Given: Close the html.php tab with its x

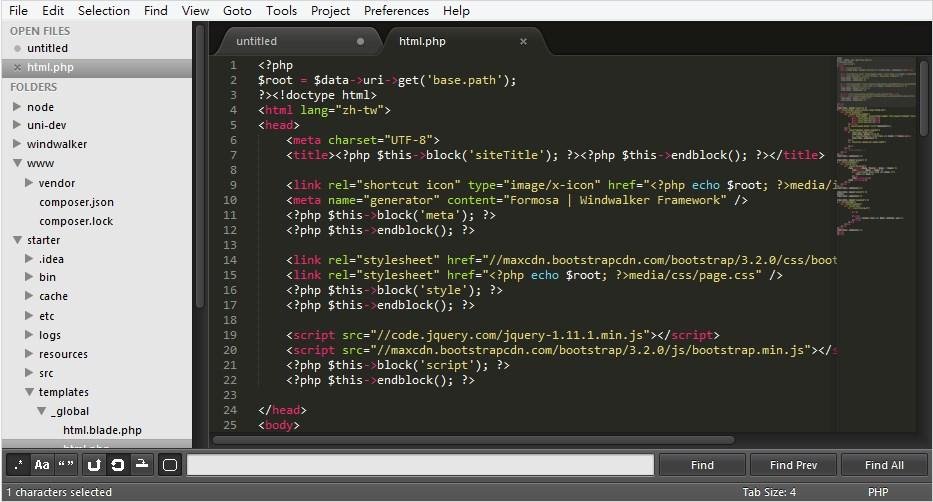Looking at the screenshot, I should coord(523,41).
